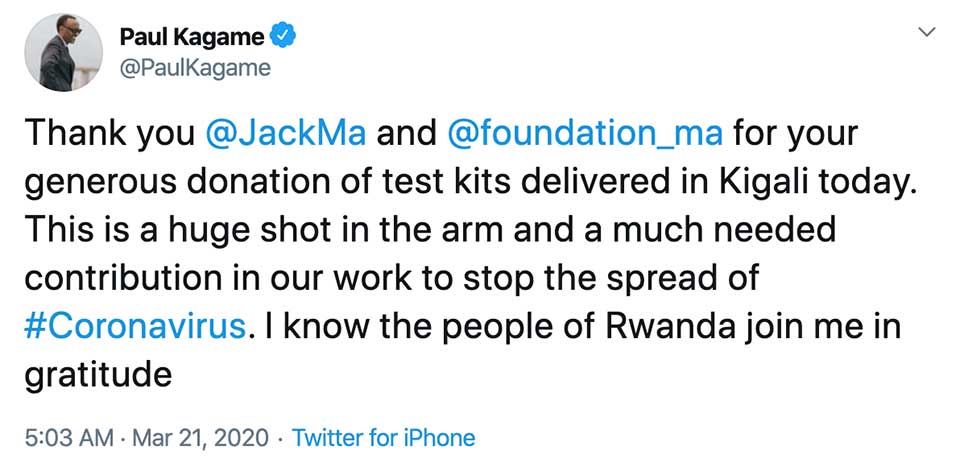The width and height of the screenshot is (960, 467).
Task: Click the Paul Kagame display name
Action: tap(192, 38)
